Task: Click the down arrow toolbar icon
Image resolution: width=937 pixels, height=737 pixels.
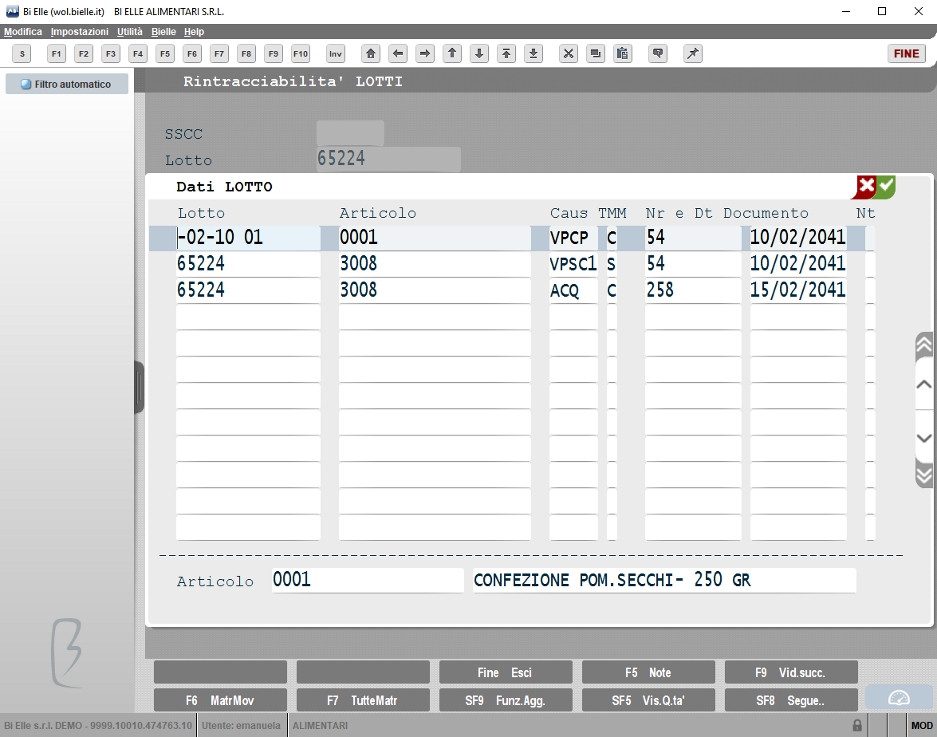Action: point(479,54)
